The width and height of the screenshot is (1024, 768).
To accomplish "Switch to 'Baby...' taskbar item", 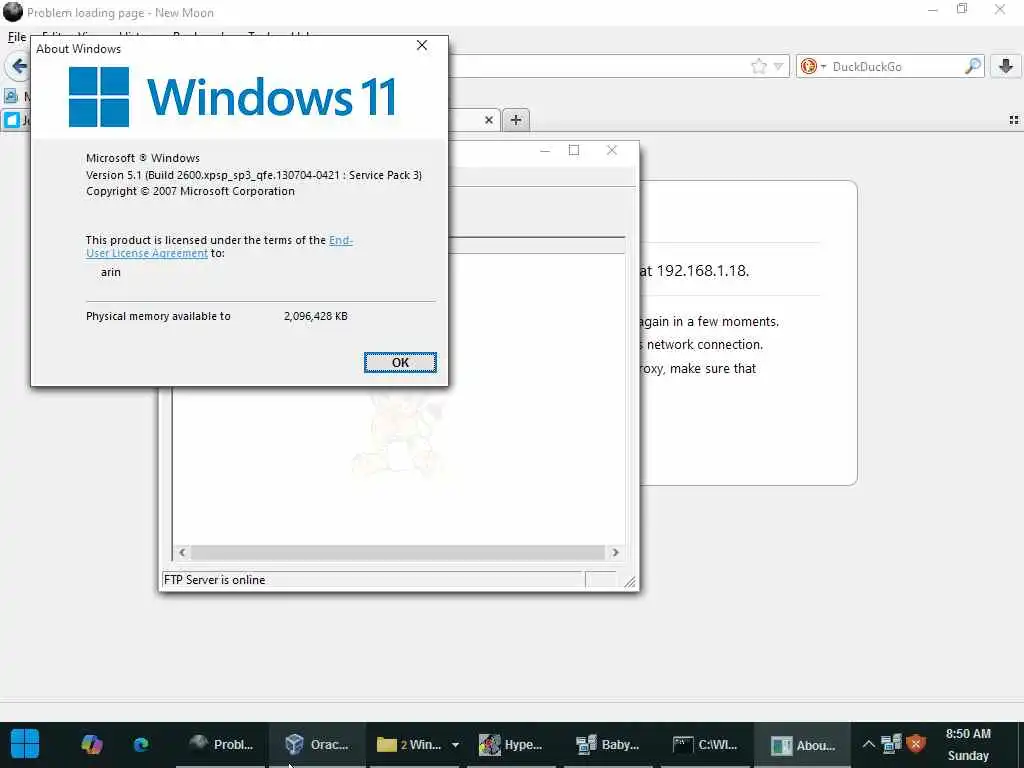I will coord(607,744).
